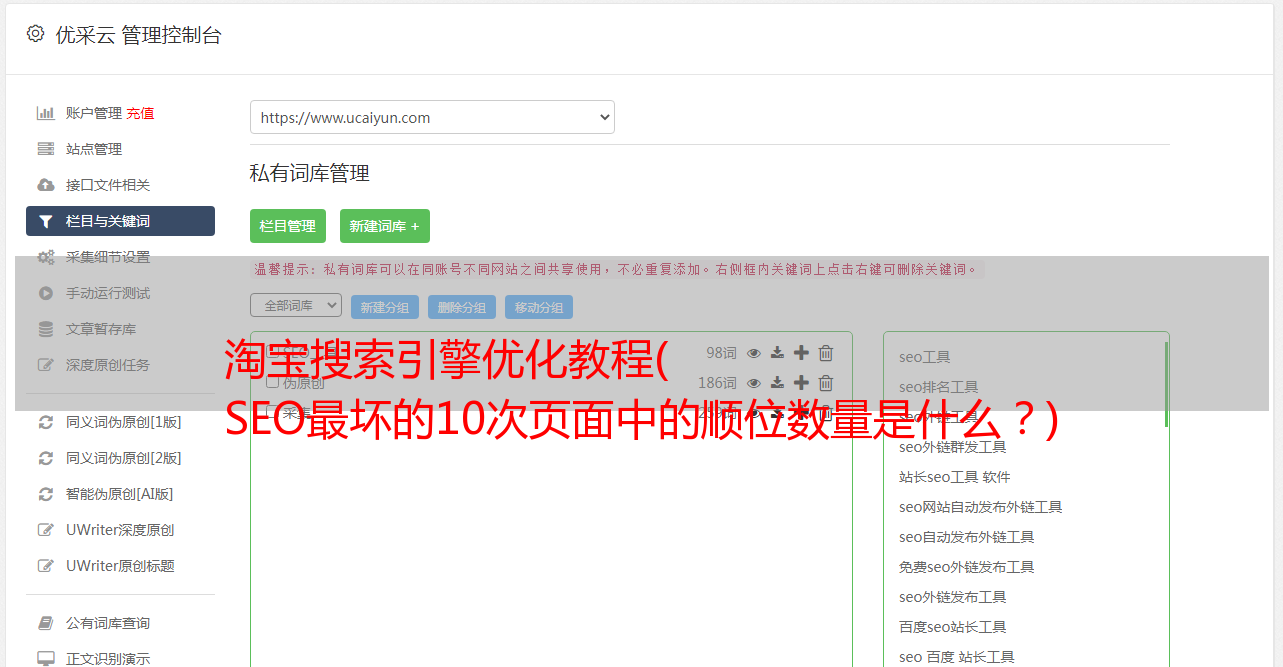Open UWriter深度原创 in the sidebar
Image resolution: width=1283 pixels, height=667 pixels.
tap(120, 530)
